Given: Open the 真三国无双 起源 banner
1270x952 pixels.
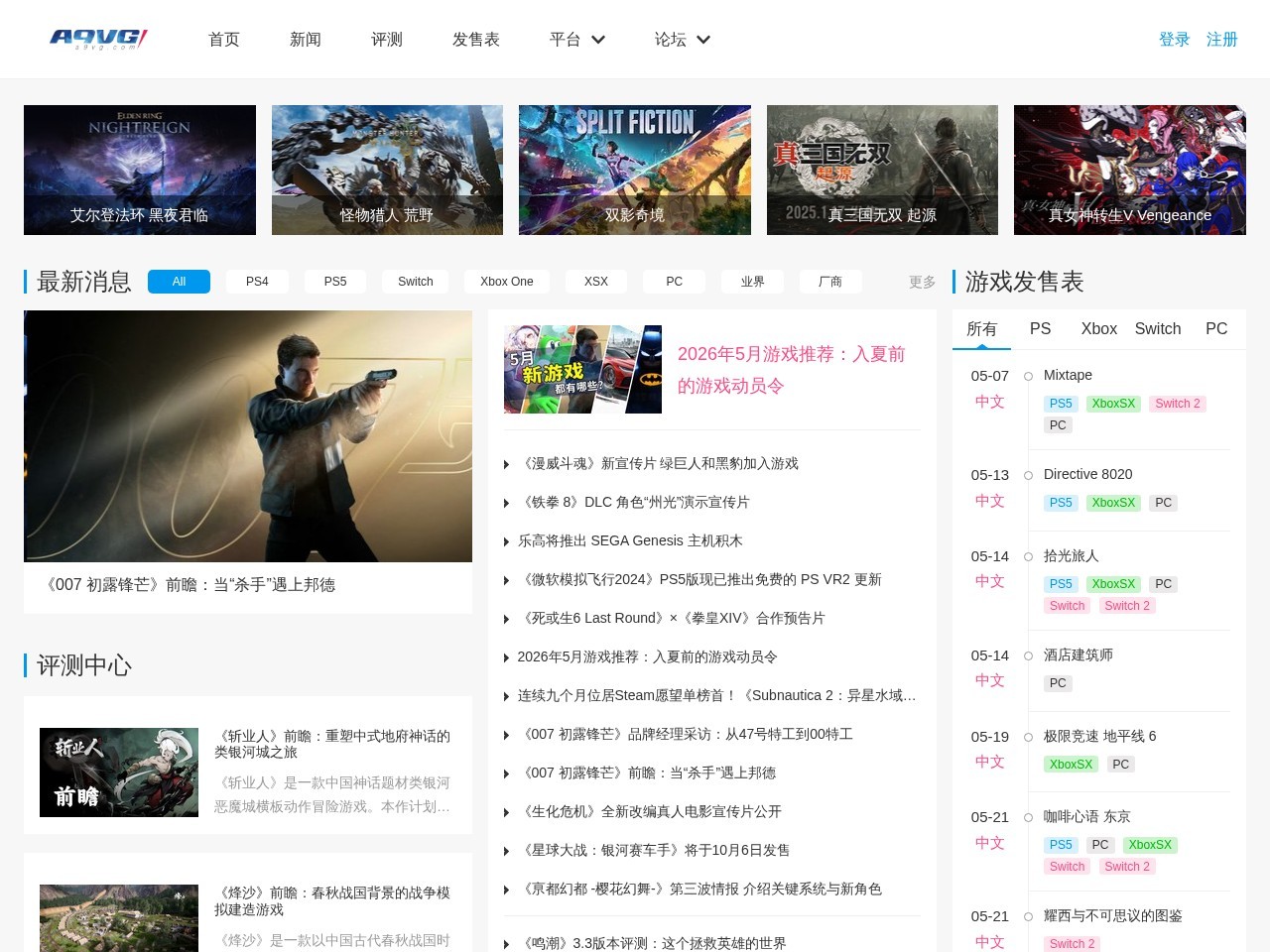Looking at the screenshot, I should pos(882,170).
